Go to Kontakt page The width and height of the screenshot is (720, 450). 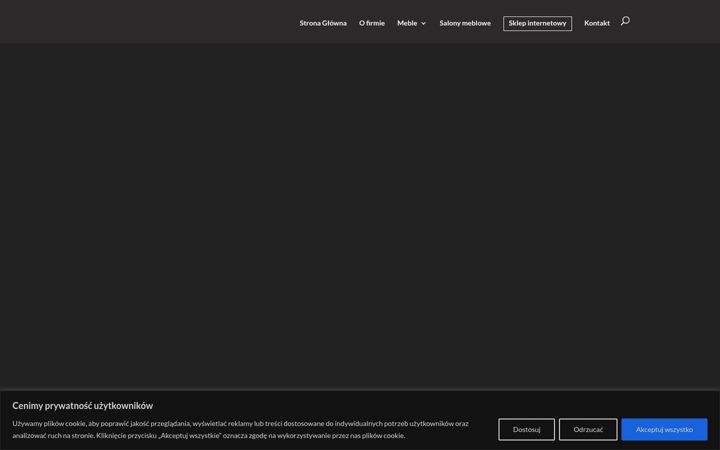596,23
